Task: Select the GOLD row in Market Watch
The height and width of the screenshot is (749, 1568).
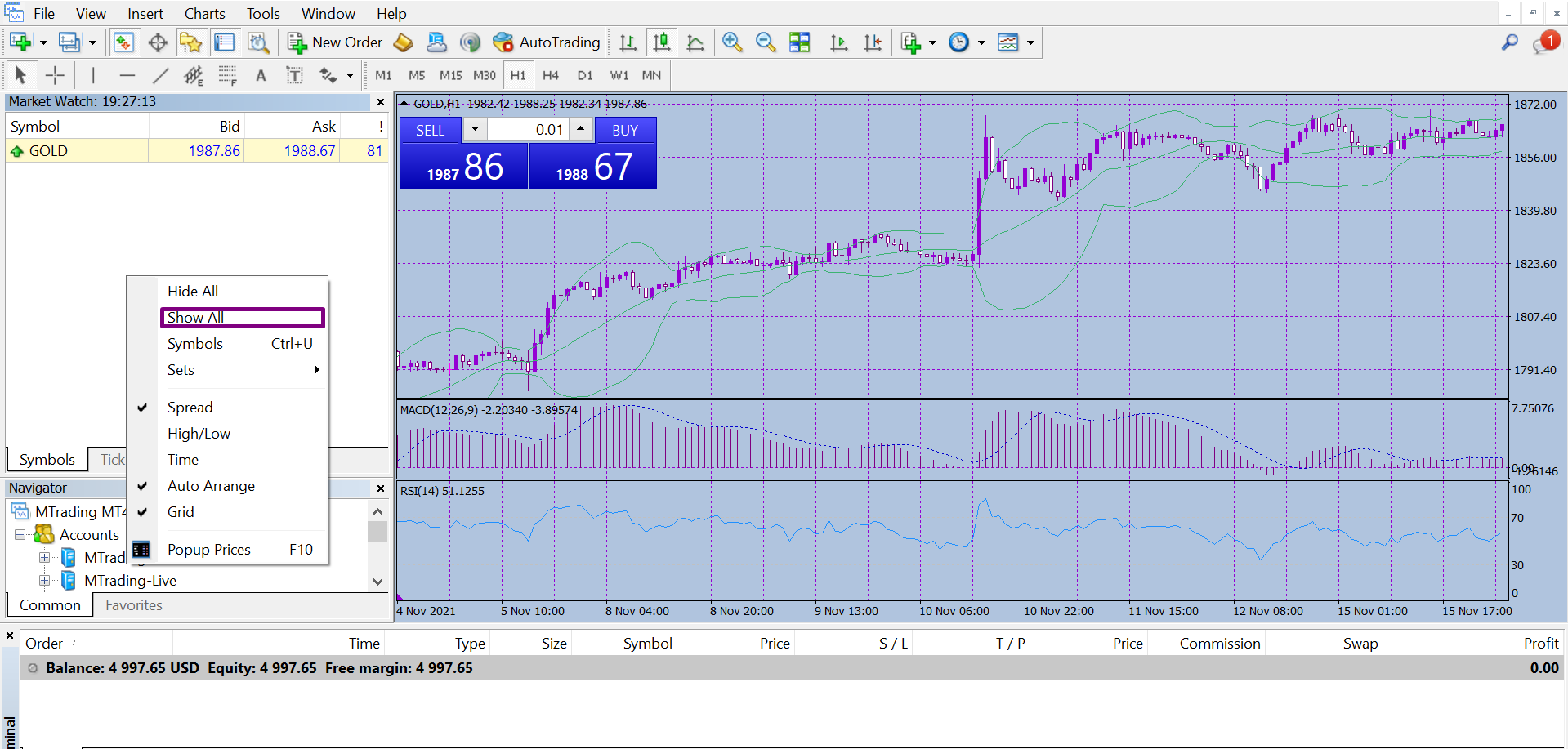Action: click(197, 151)
